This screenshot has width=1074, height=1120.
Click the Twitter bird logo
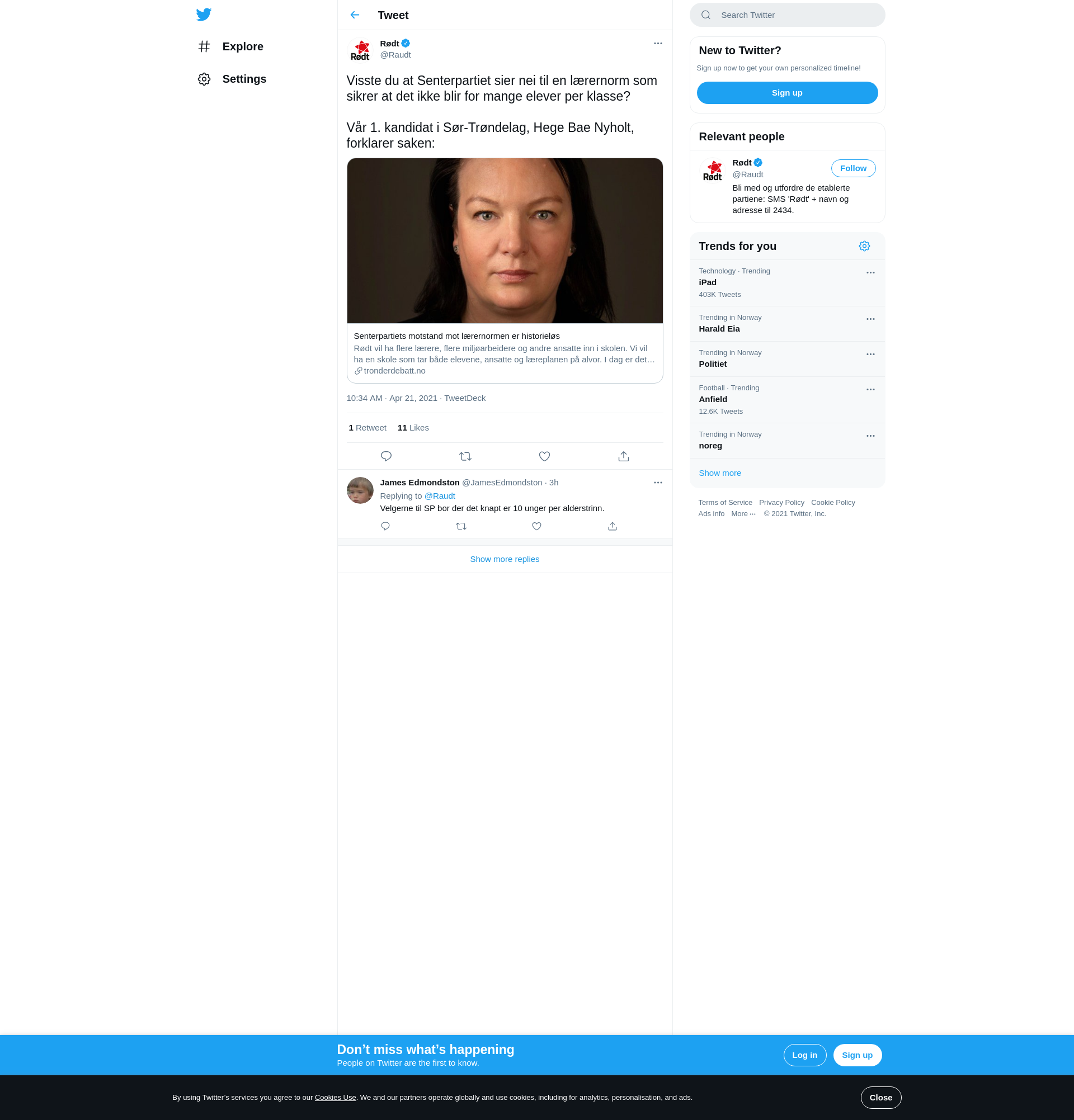click(x=204, y=15)
